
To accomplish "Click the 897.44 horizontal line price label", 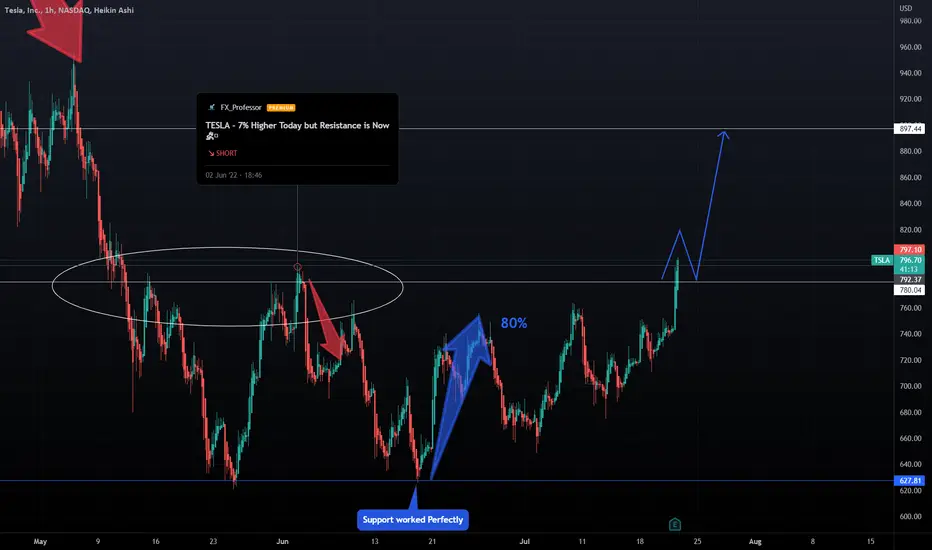I will [910, 128].
